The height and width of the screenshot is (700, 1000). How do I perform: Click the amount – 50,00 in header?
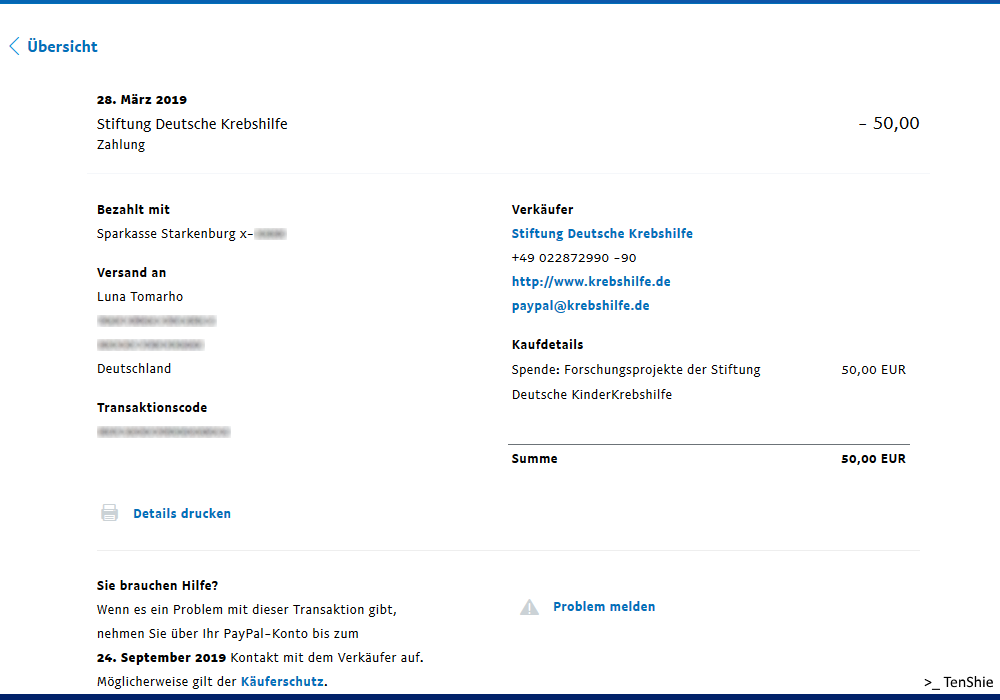(889, 123)
